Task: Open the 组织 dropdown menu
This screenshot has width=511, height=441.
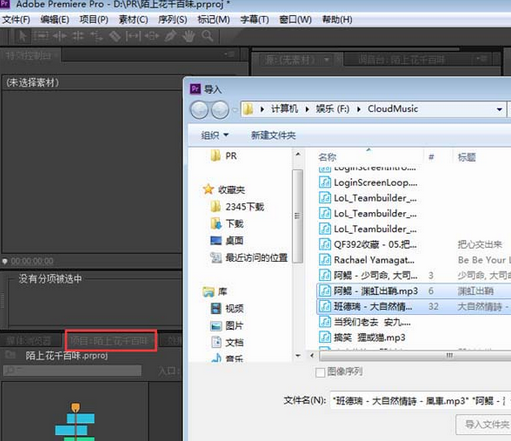Action: coord(215,135)
